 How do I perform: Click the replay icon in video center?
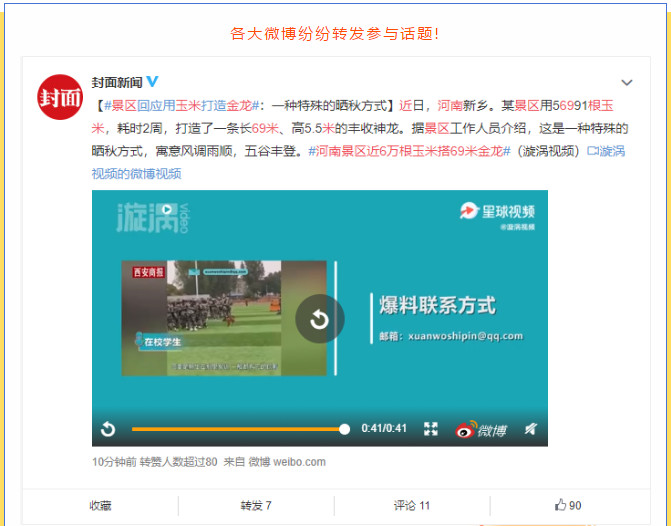click(x=319, y=319)
